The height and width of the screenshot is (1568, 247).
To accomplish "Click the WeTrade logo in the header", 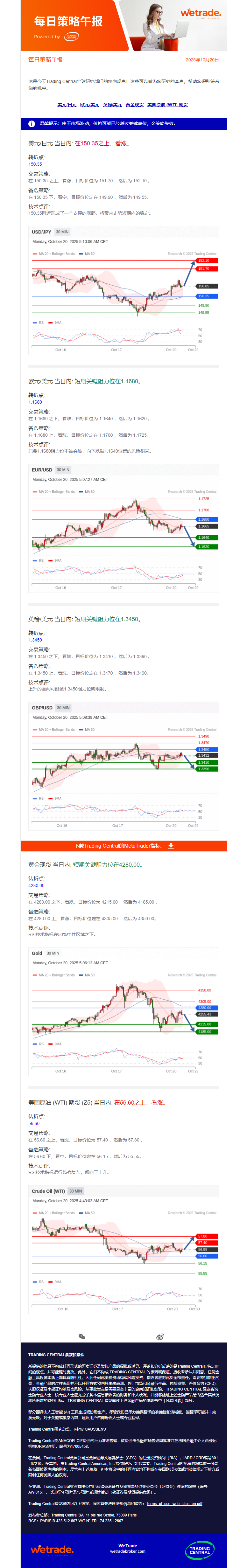I will click(200, 13).
